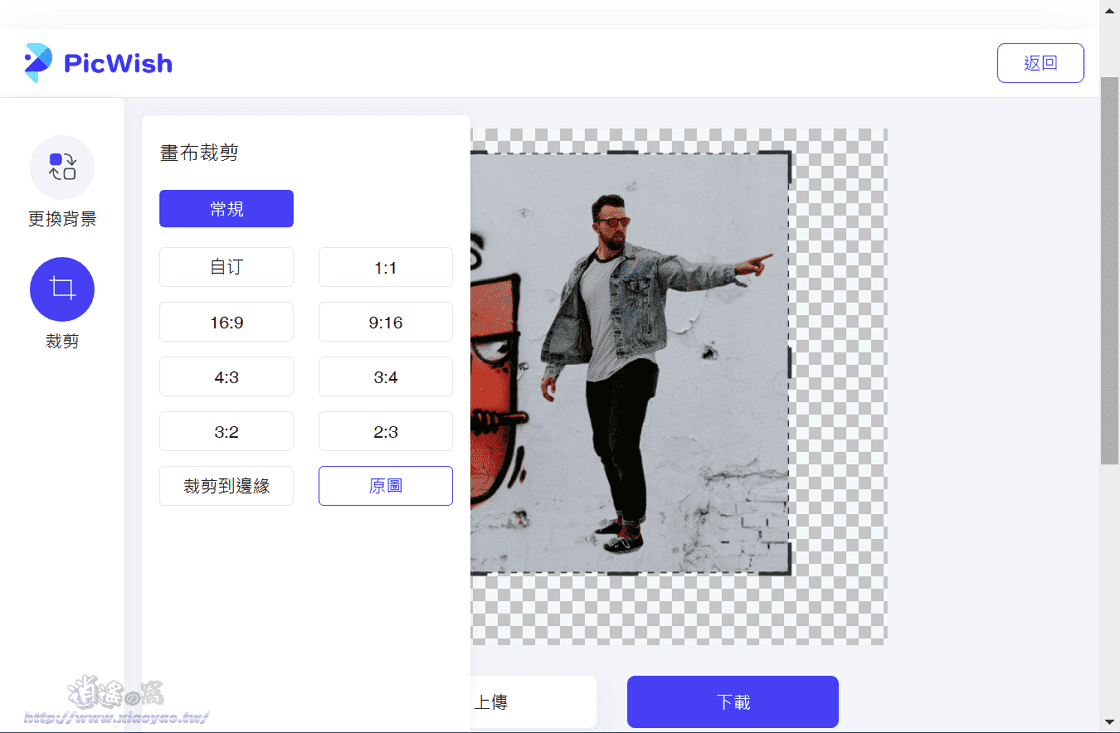Pick the 2:3 crop preset

385,431
